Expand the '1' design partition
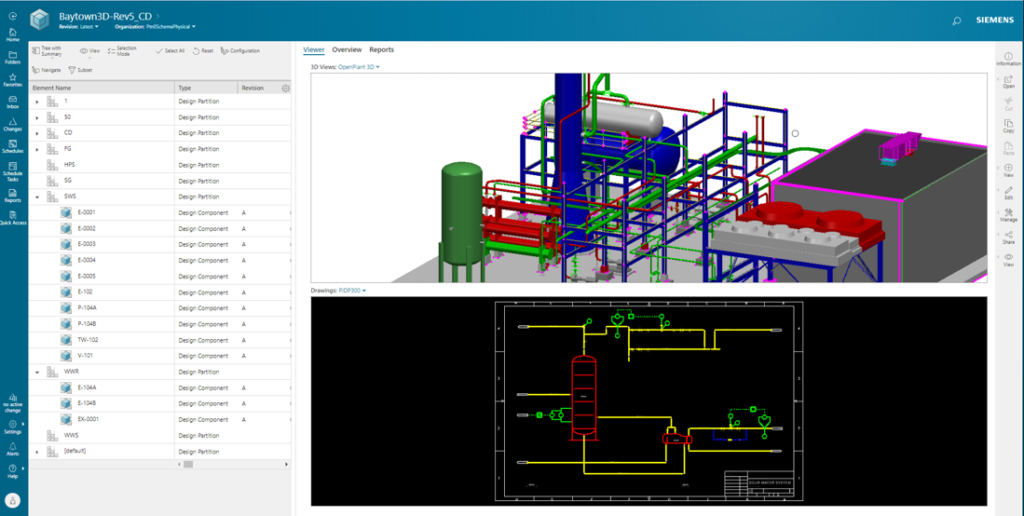Viewport: 1024px width, 516px height. [37, 102]
